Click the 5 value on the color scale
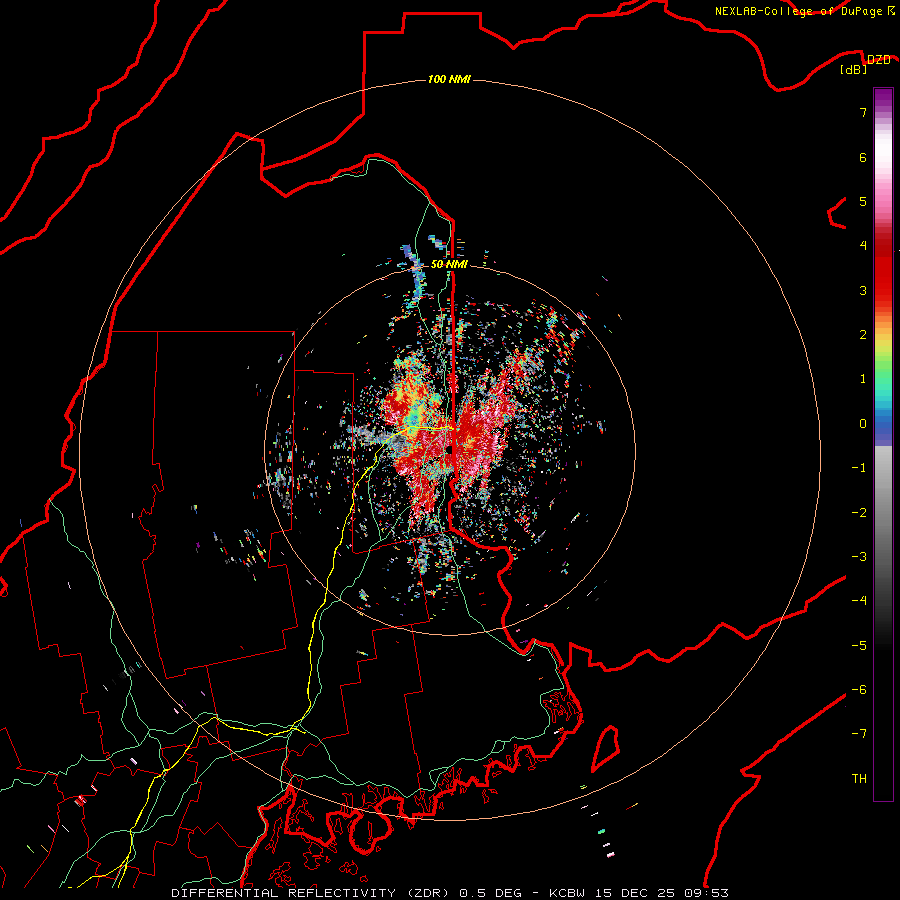 (x=863, y=201)
